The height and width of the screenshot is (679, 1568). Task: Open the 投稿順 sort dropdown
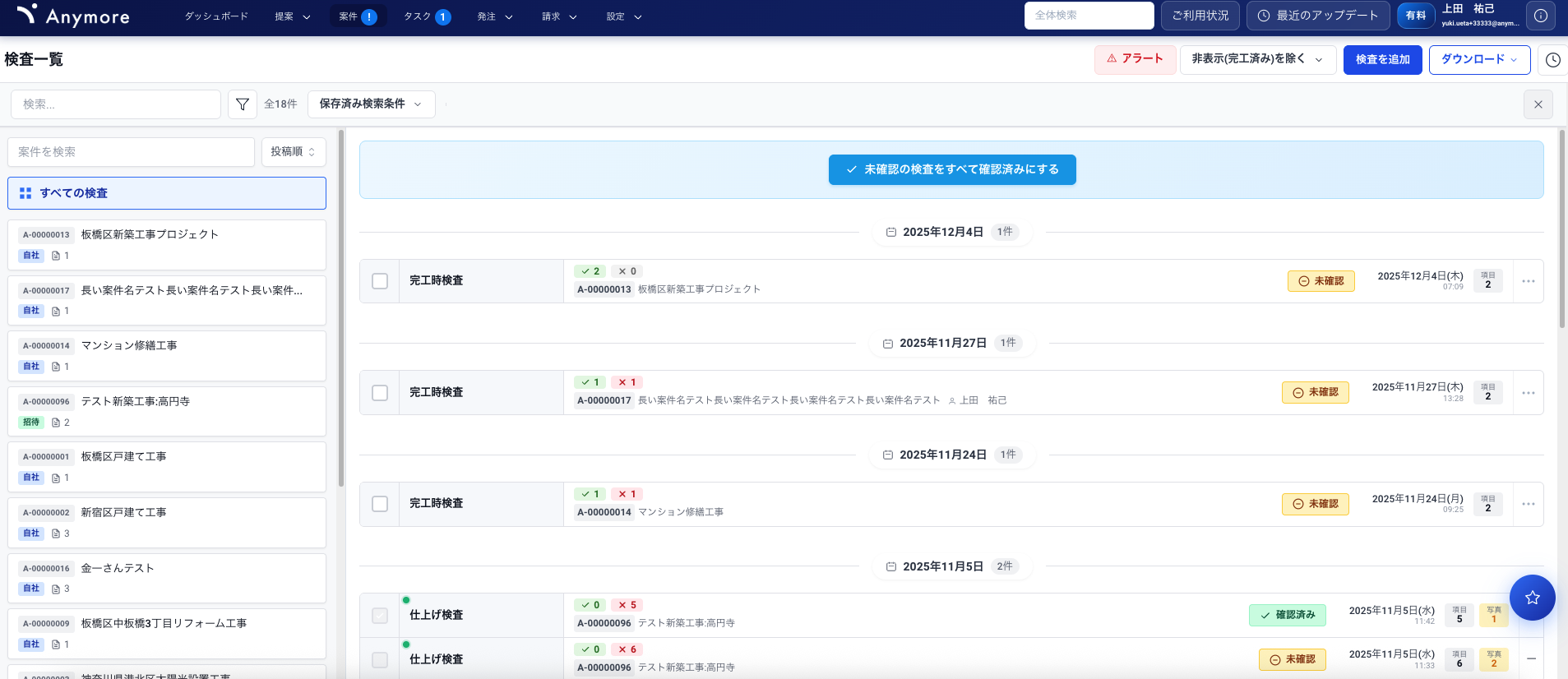294,152
